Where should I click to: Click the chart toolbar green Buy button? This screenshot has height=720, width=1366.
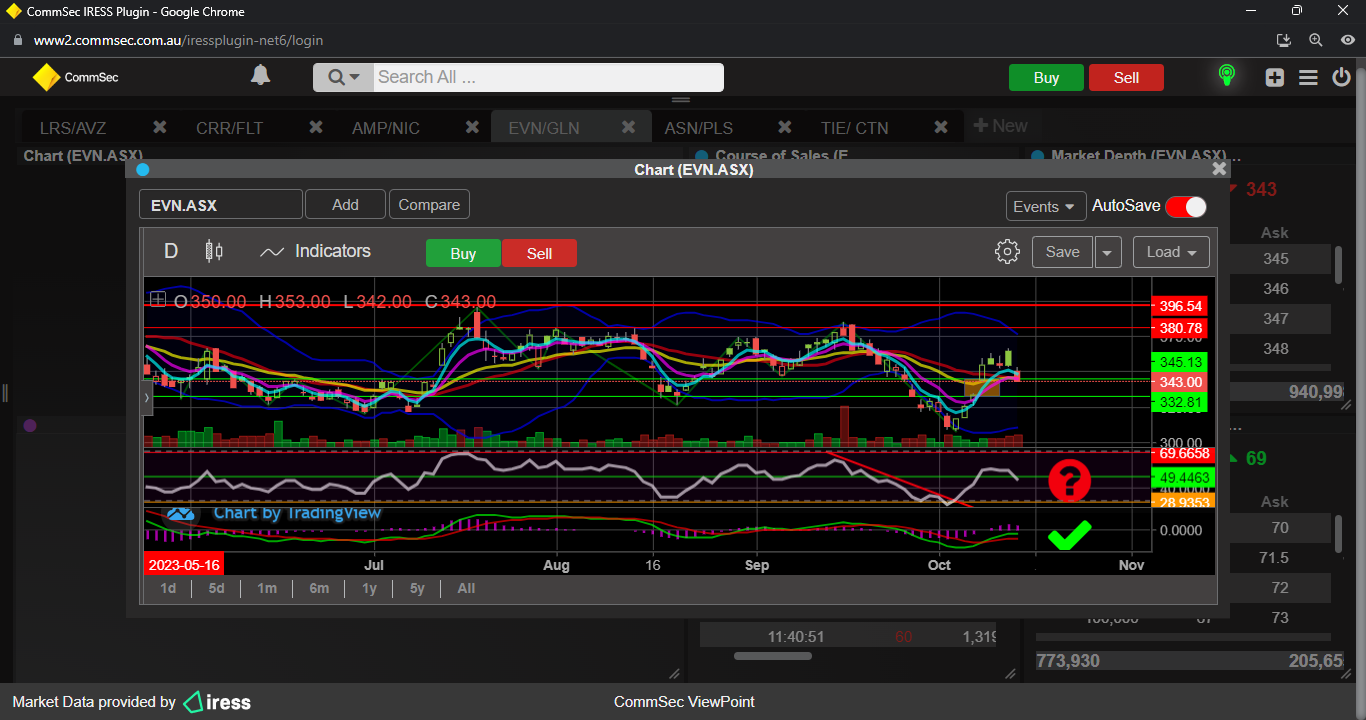coord(463,253)
